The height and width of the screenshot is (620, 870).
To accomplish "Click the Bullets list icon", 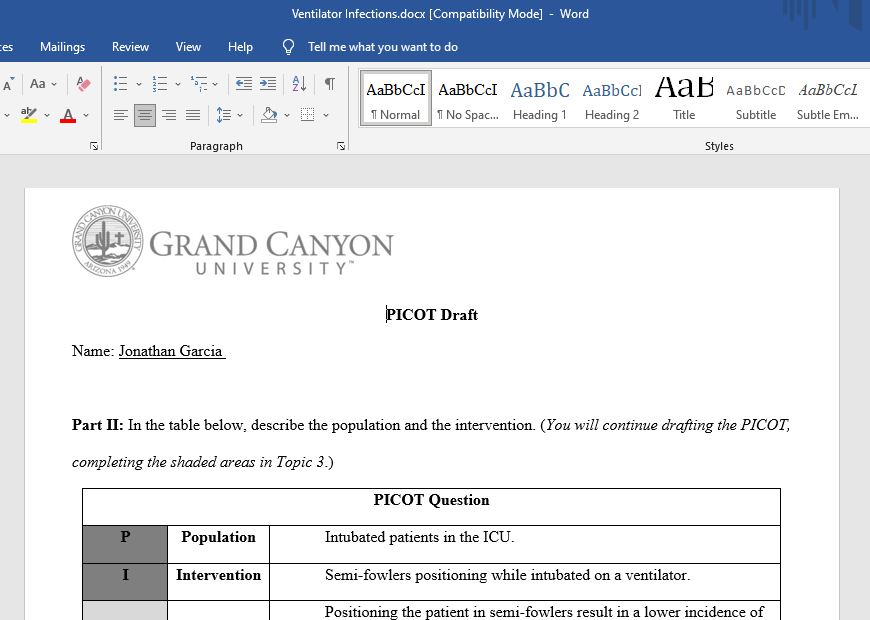I will click(120, 84).
